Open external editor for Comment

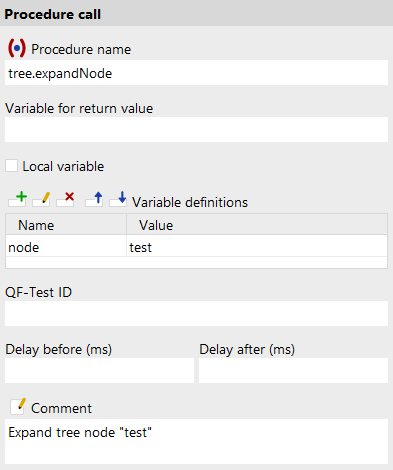[x=18, y=406]
